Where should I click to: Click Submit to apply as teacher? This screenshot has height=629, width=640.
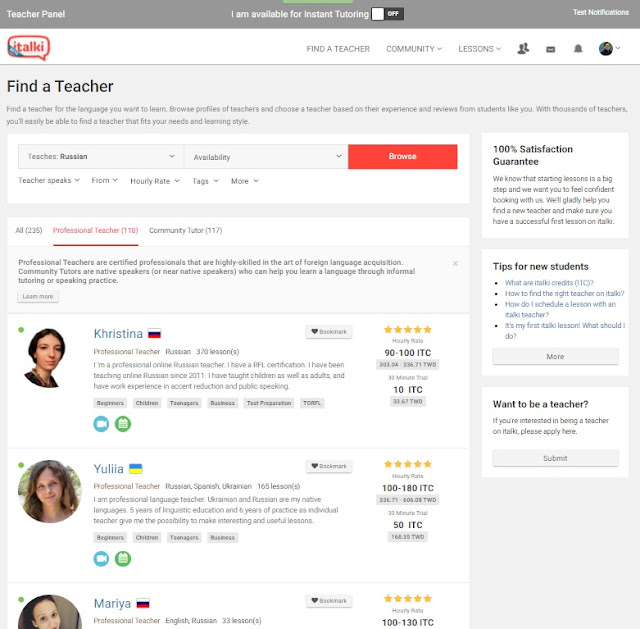click(555, 458)
